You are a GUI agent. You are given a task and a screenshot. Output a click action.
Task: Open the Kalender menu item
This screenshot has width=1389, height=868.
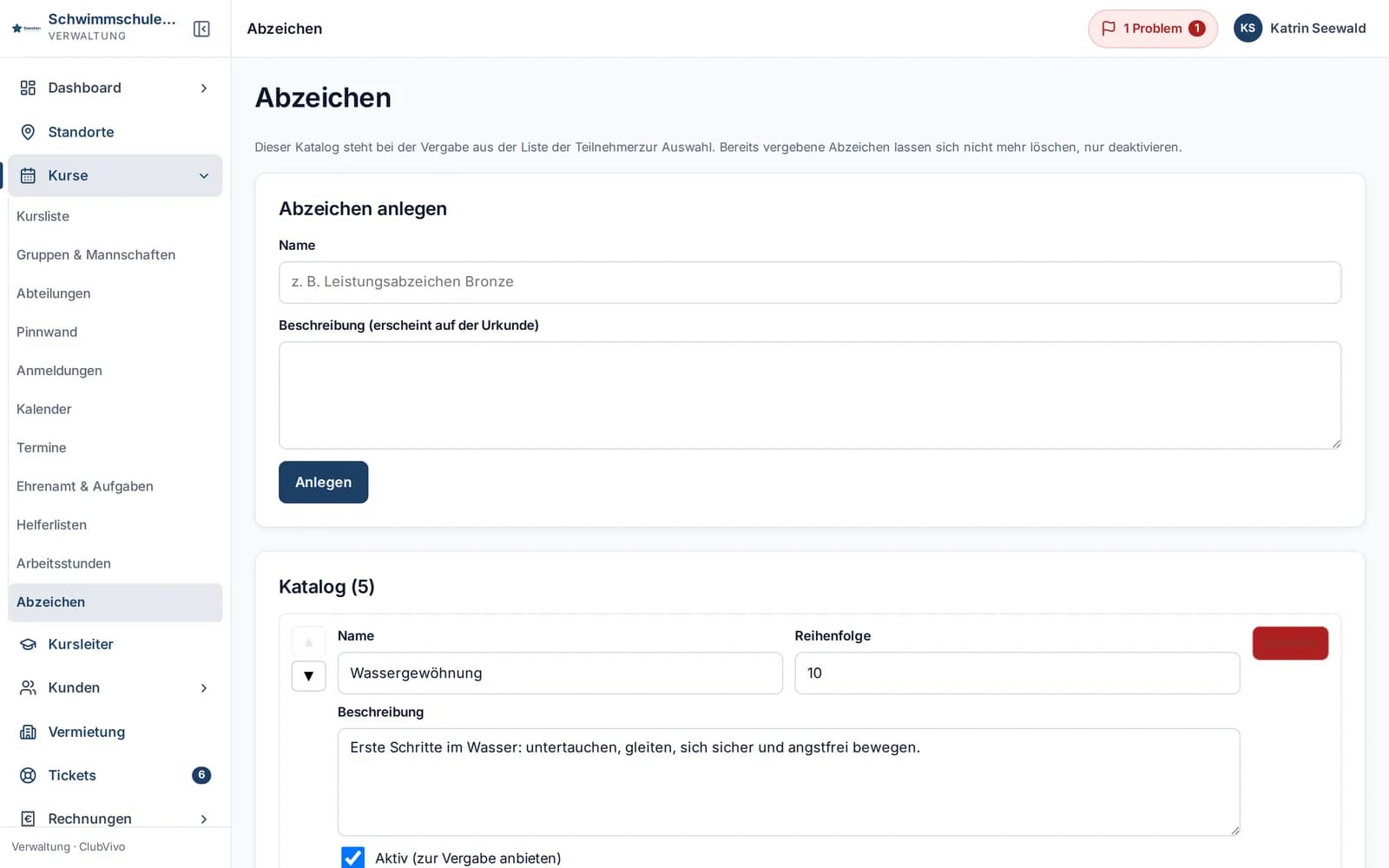[x=115, y=409]
